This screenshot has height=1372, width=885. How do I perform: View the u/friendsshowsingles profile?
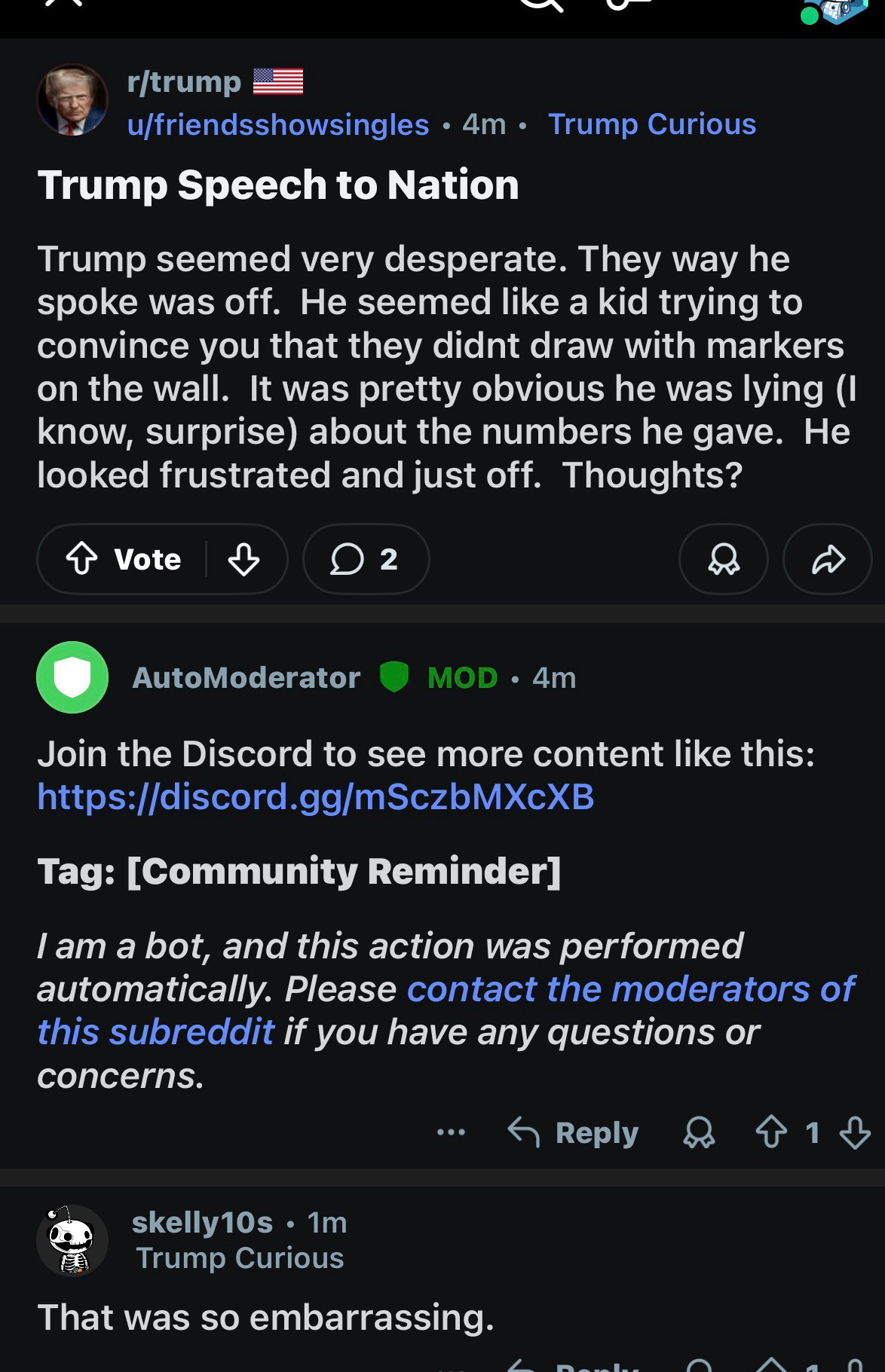click(x=278, y=124)
